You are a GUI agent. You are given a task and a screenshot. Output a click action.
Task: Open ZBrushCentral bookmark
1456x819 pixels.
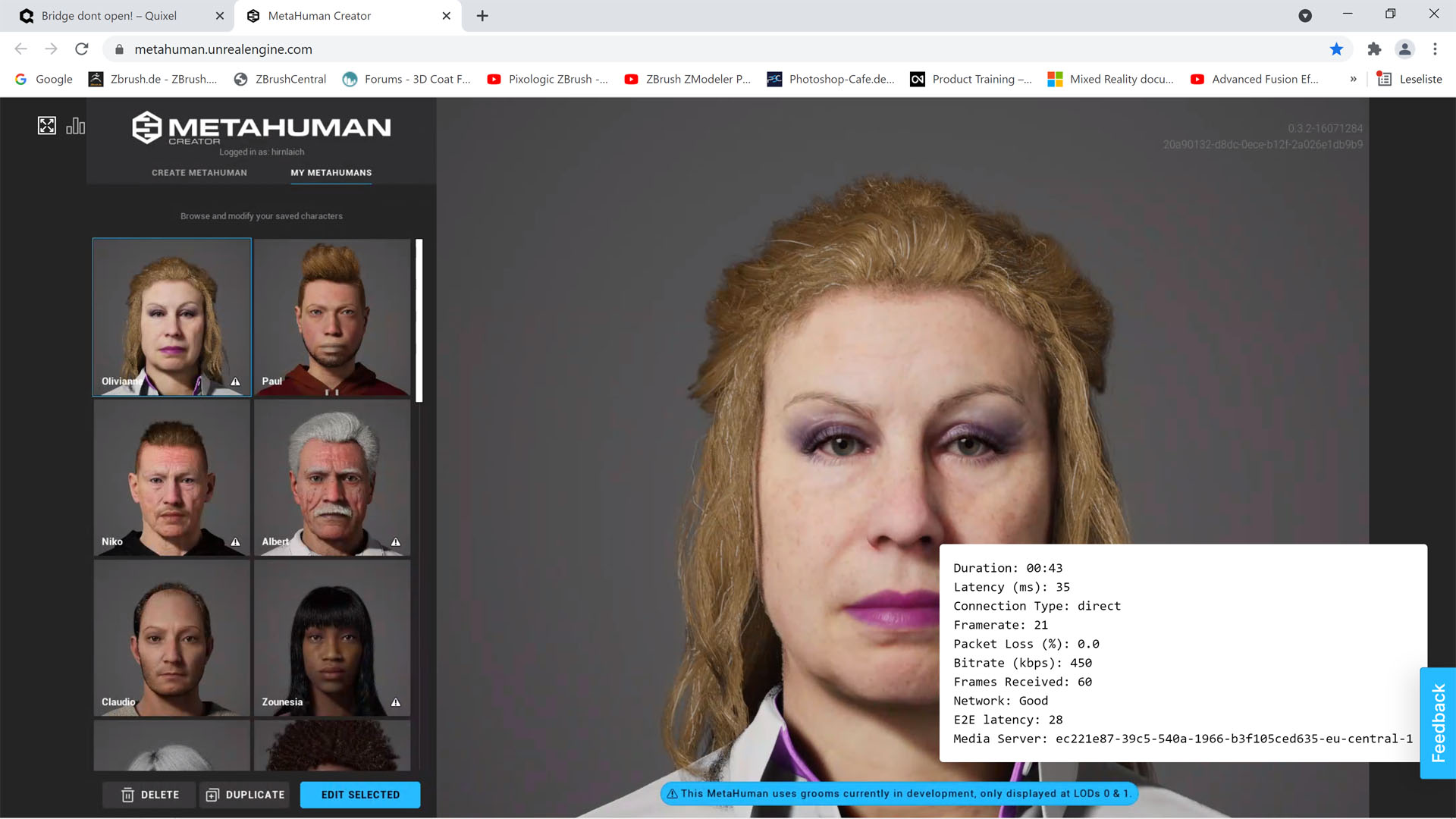click(x=280, y=79)
